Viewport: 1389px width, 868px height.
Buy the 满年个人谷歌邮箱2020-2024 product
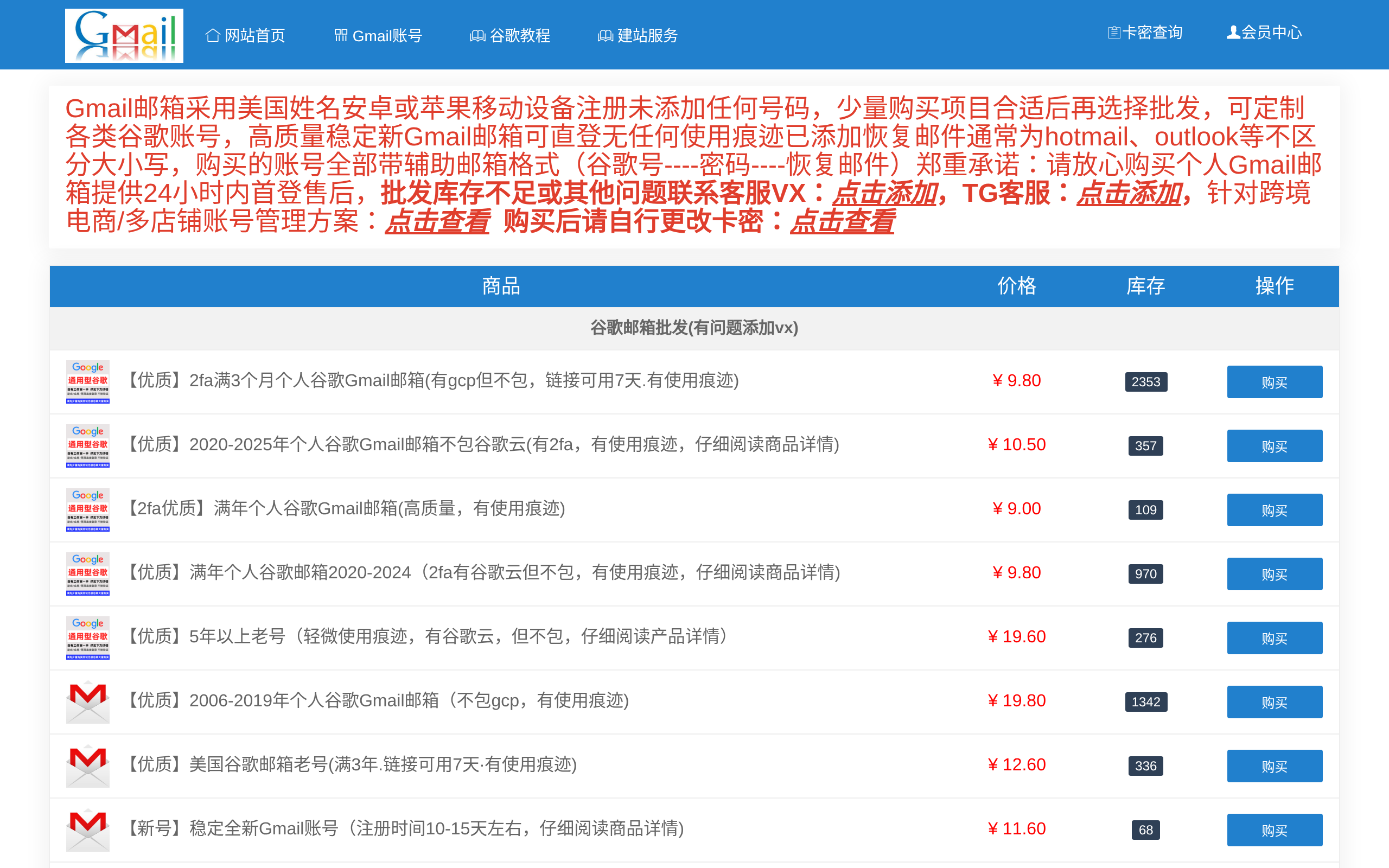pos(1274,573)
